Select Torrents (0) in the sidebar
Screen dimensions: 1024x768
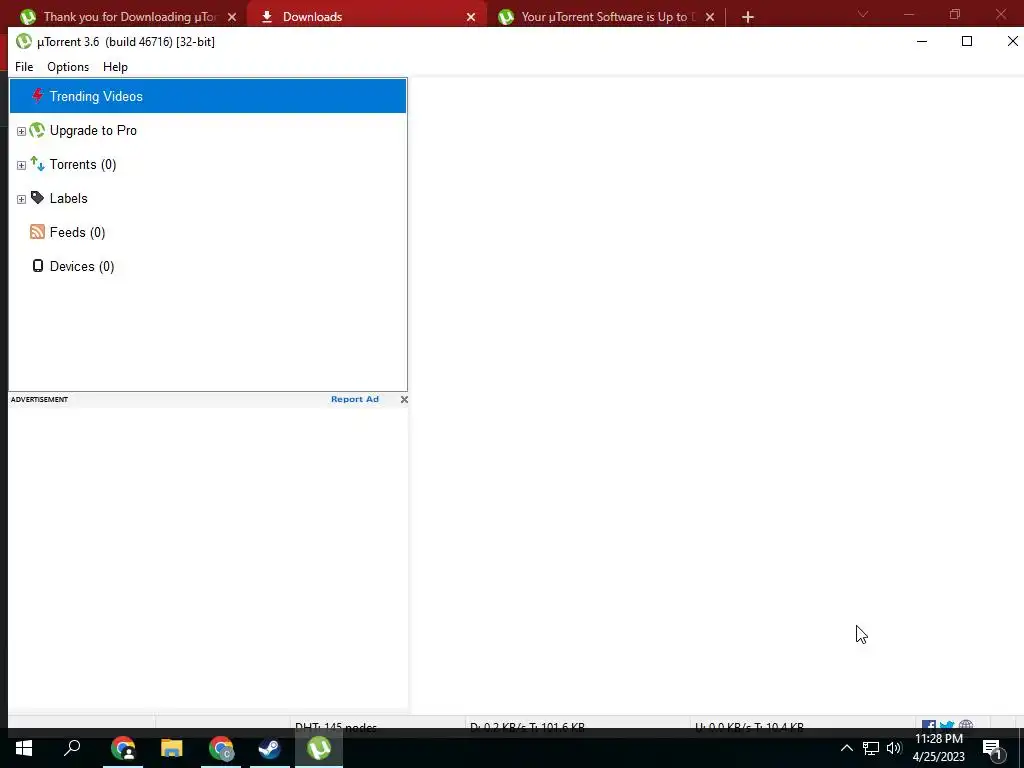(x=83, y=165)
